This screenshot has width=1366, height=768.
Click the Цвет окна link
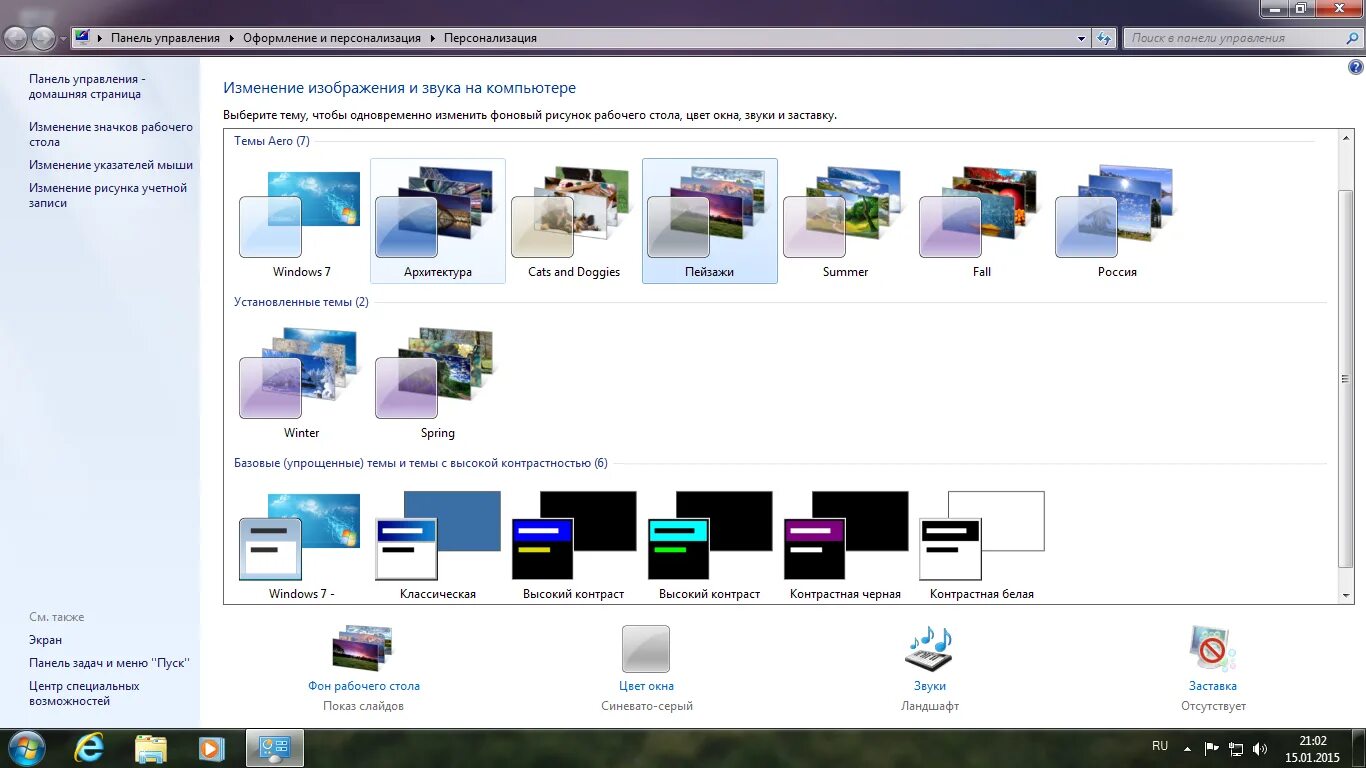(x=646, y=686)
